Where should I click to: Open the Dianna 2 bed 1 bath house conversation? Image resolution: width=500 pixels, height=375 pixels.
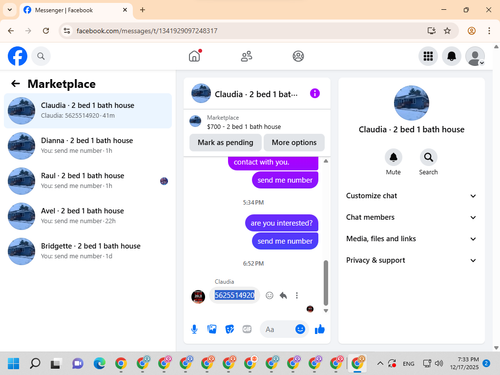pos(88,146)
